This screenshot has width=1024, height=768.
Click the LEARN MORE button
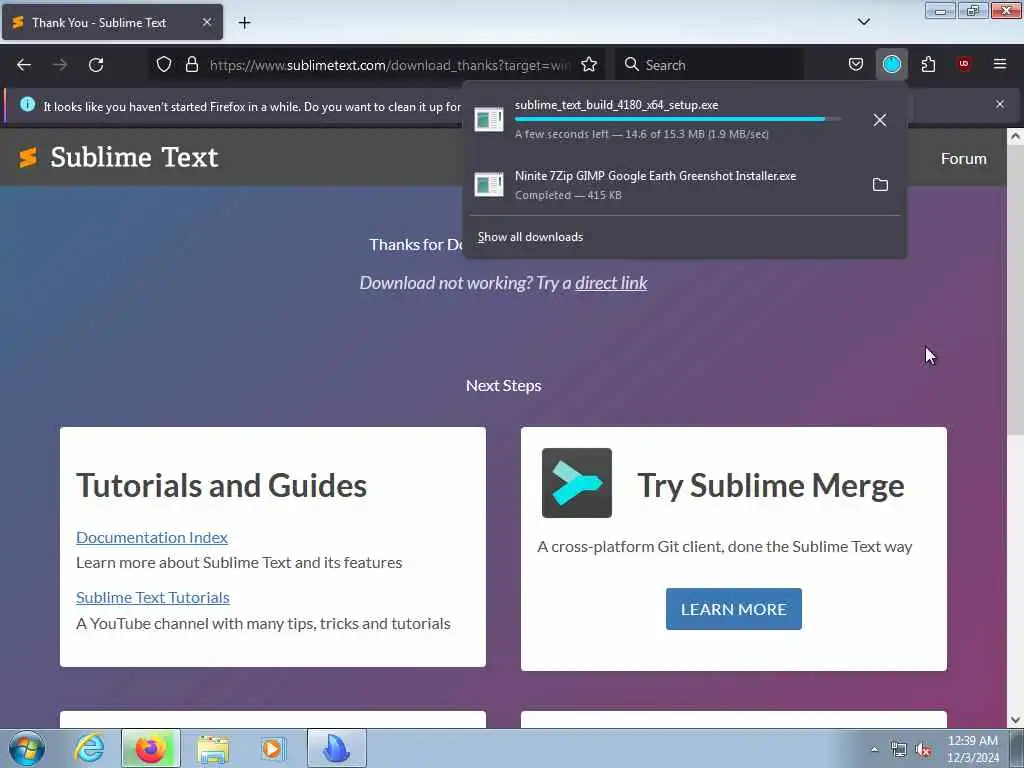[x=733, y=609]
